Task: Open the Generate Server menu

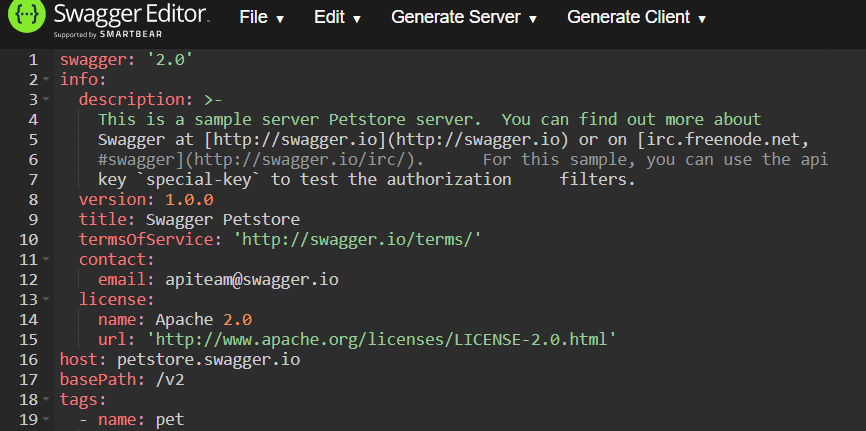Action: click(x=463, y=18)
